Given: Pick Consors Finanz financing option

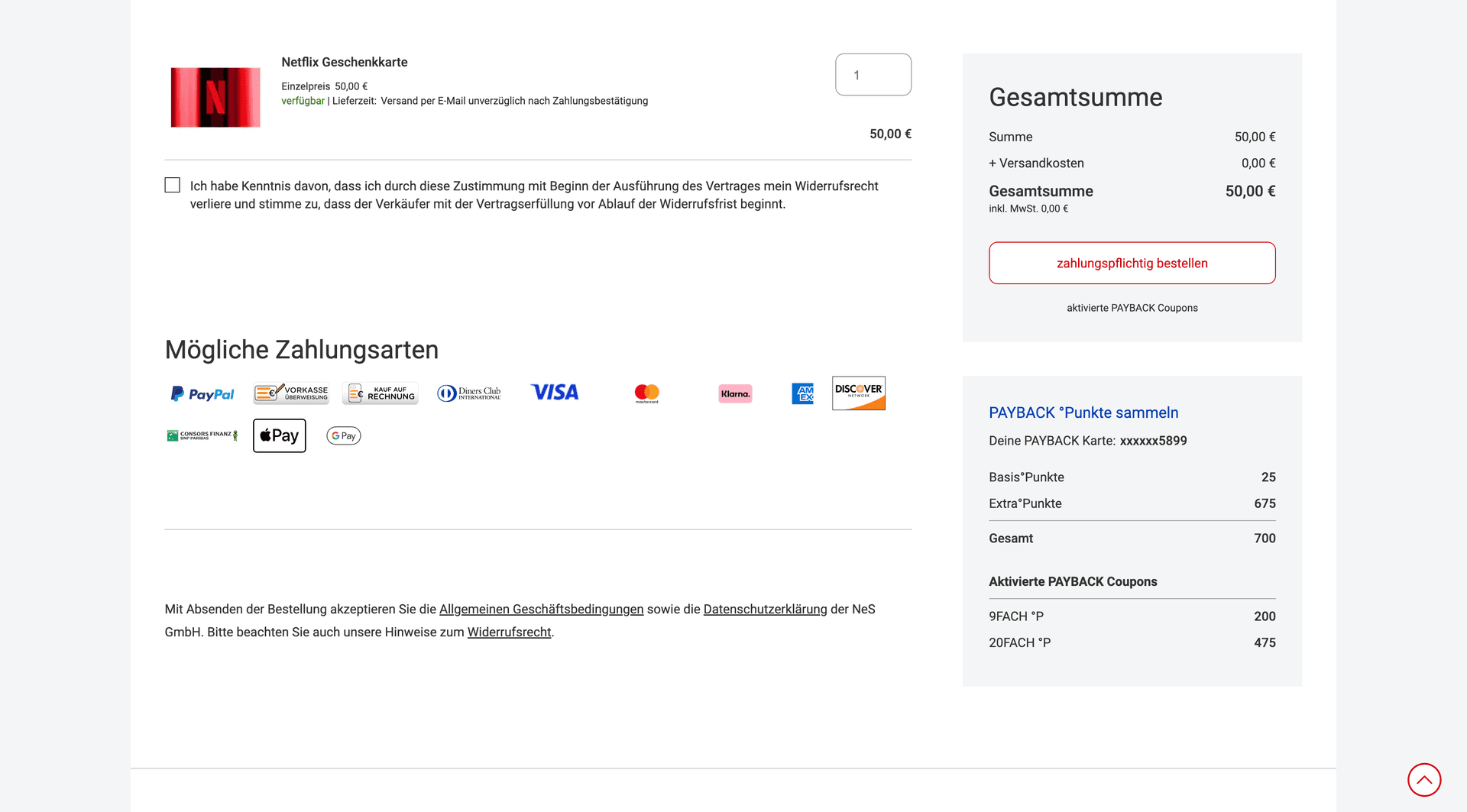Looking at the screenshot, I should tap(202, 435).
